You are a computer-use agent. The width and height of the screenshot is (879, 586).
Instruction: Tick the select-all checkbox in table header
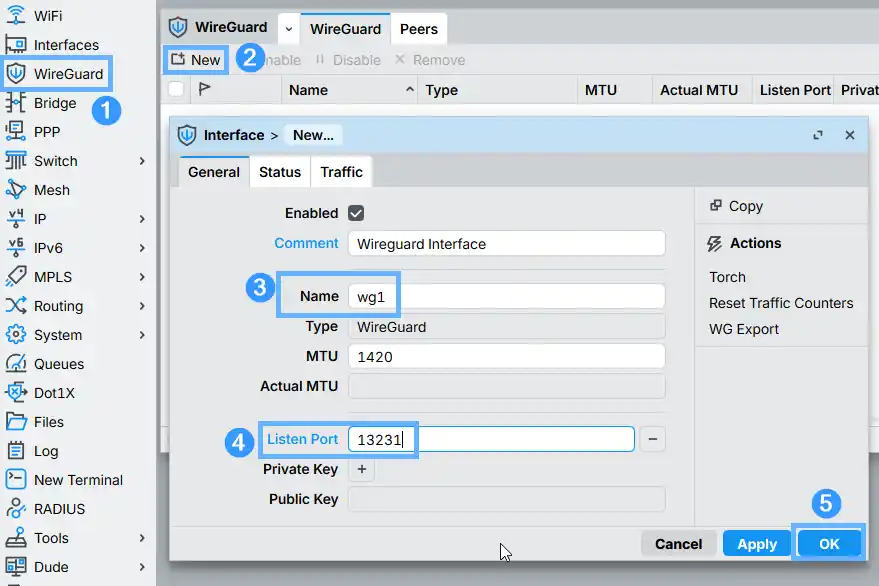coord(176,89)
